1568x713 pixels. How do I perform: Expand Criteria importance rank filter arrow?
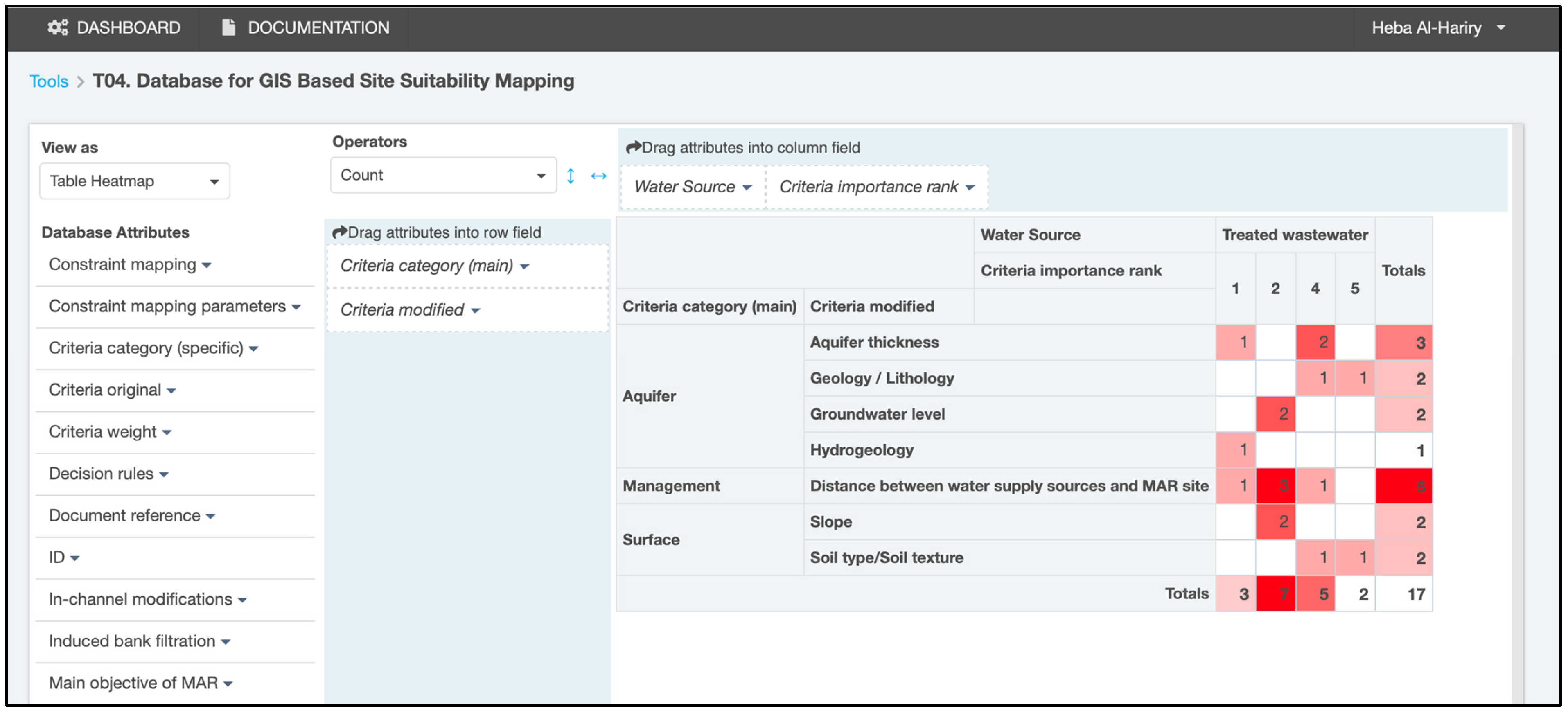pyautogui.click(x=970, y=187)
